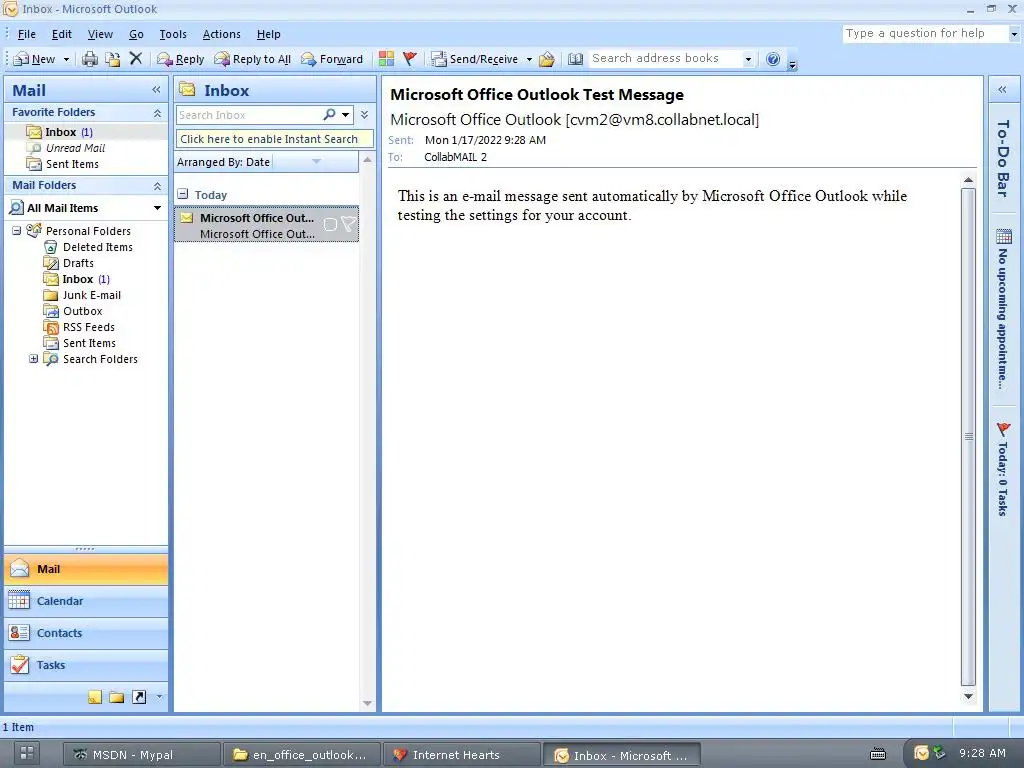Minimize the Mail navigation pane
This screenshot has height=768, width=1024.
click(x=156, y=89)
